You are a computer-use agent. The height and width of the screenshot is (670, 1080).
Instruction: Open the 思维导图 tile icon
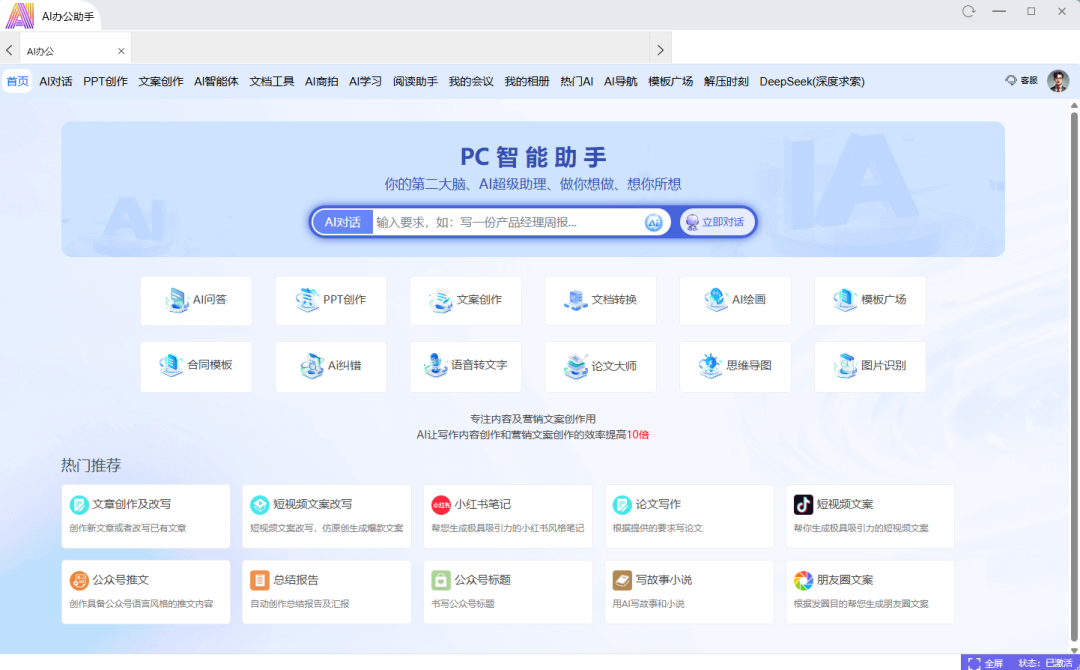click(x=710, y=366)
